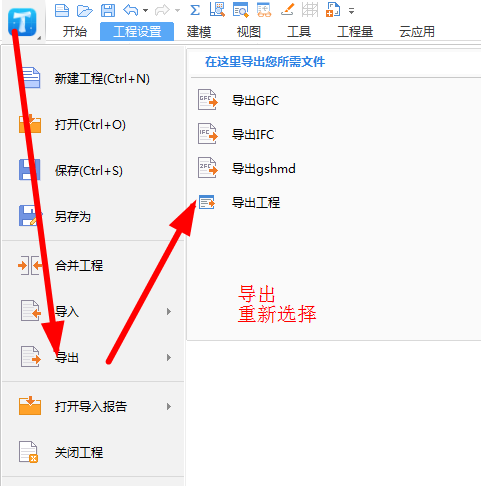Click the window-with-magnifier icon, second after the sigma icon

241,10
